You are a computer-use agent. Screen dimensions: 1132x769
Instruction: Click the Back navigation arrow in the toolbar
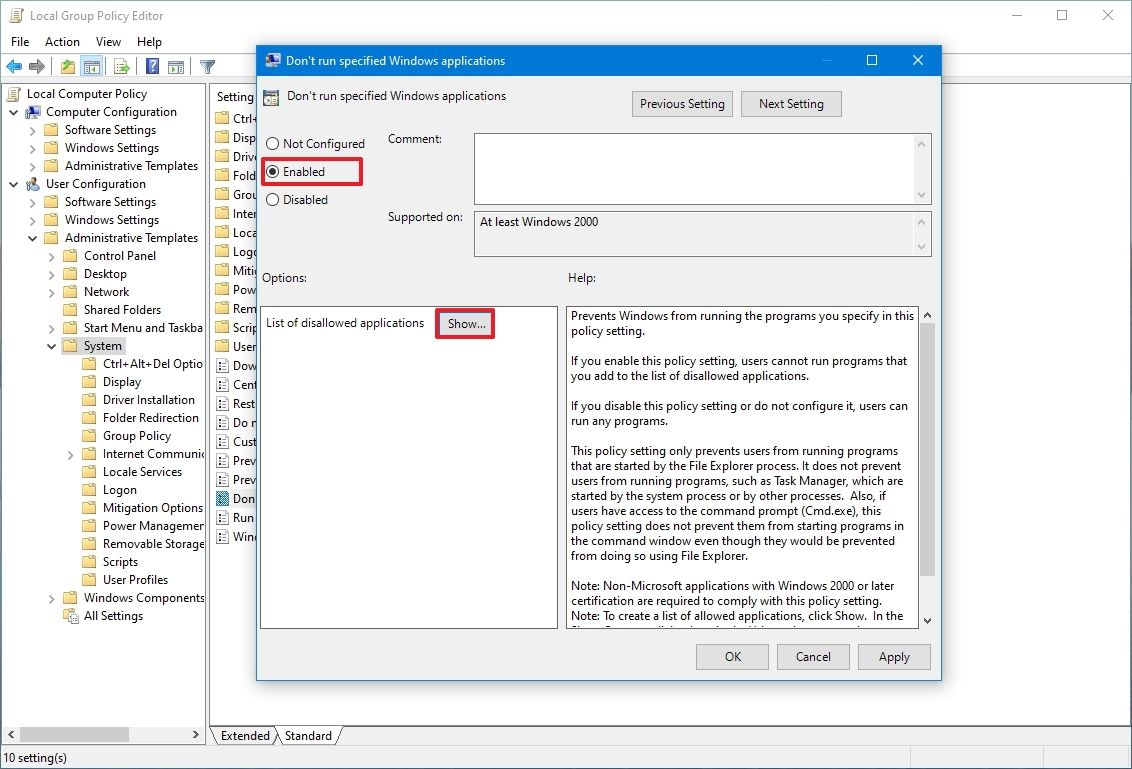tap(14, 66)
